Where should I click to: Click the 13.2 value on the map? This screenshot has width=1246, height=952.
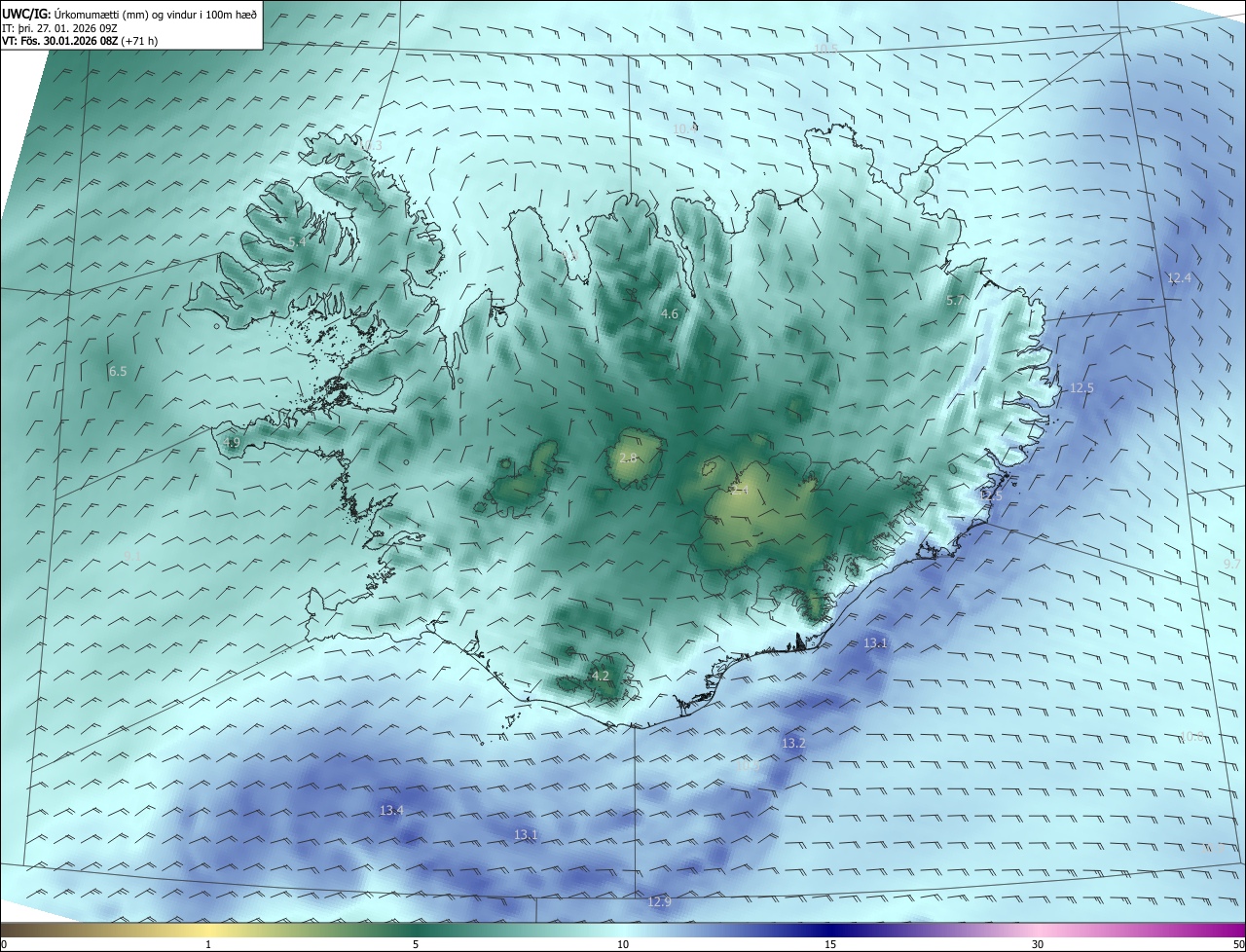click(793, 743)
